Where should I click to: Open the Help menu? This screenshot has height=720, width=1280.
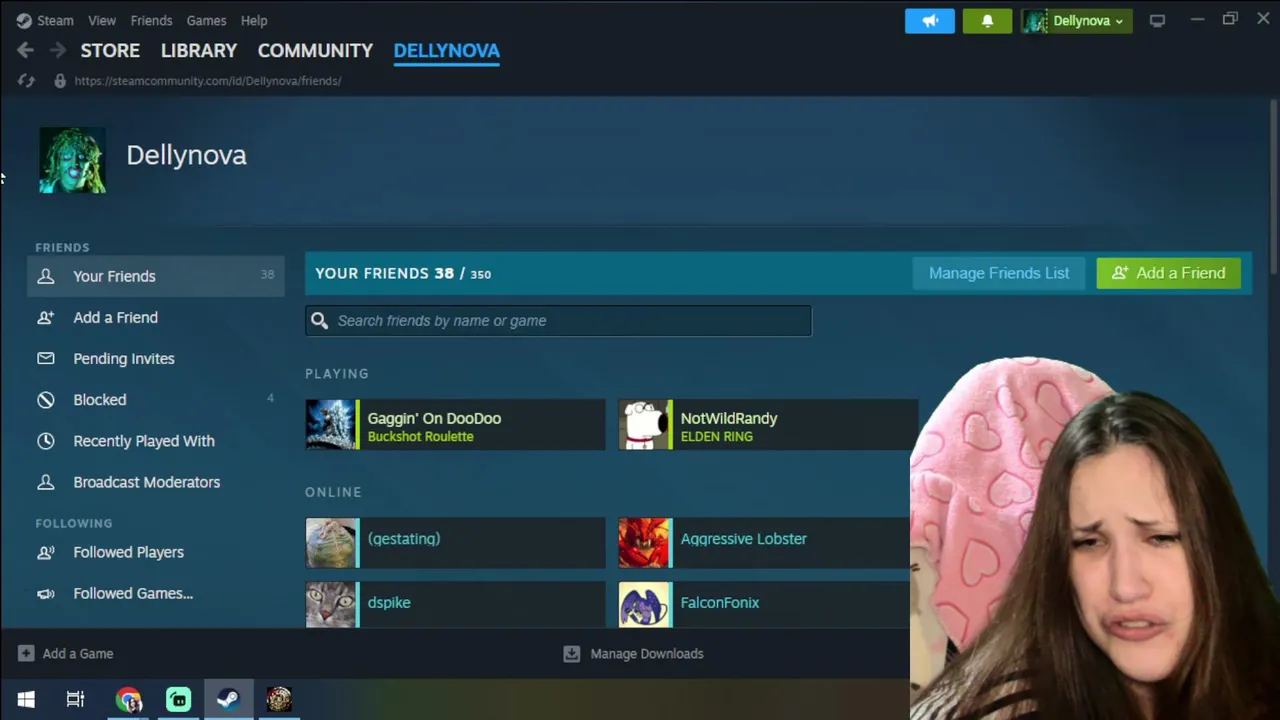coord(254,20)
